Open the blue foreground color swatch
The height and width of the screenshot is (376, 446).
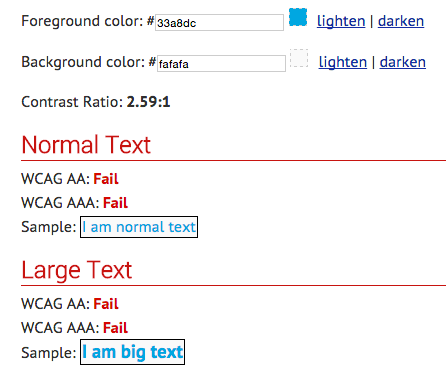(298, 17)
